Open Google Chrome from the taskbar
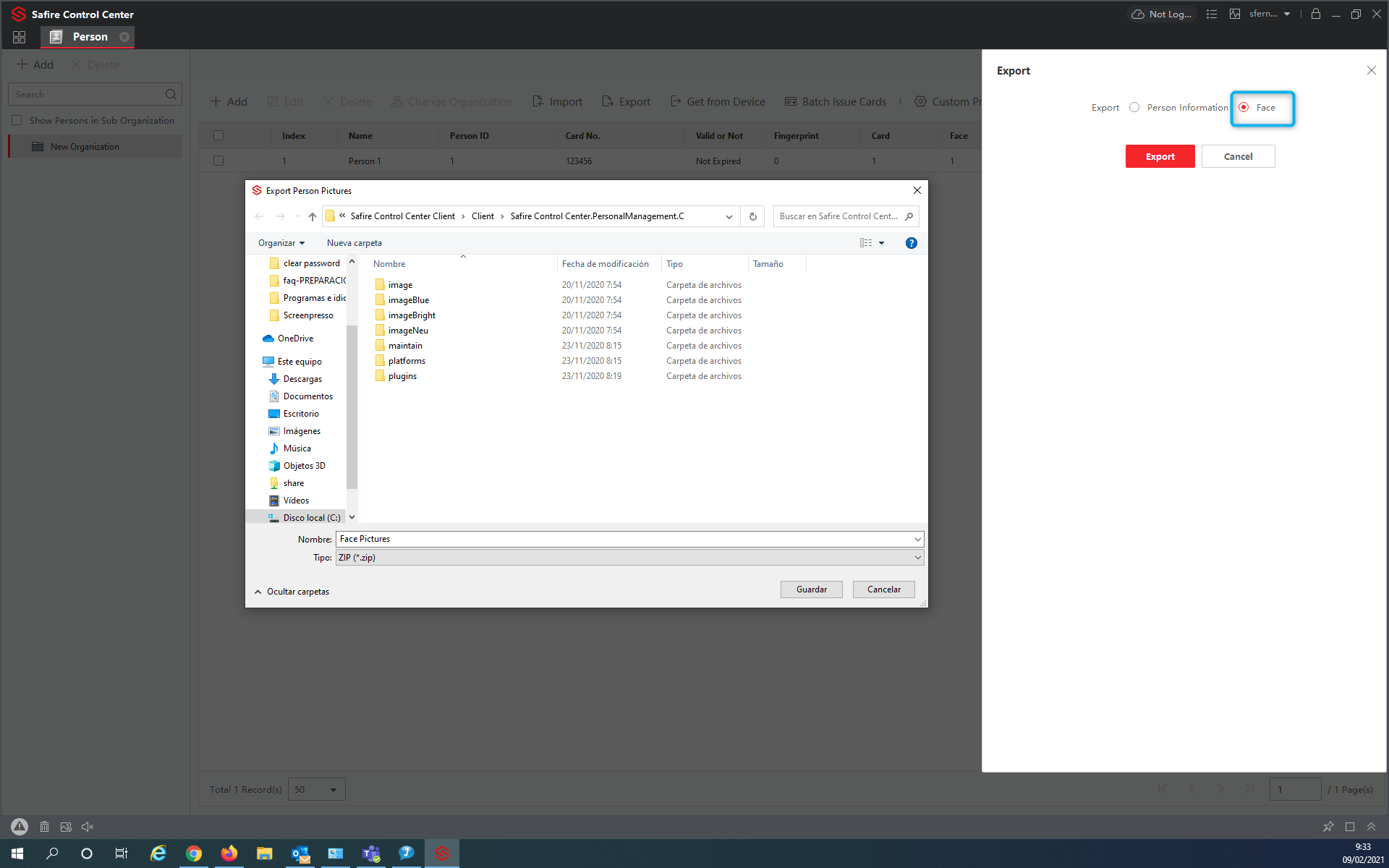This screenshot has height=868, width=1389. click(x=193, y=854)
